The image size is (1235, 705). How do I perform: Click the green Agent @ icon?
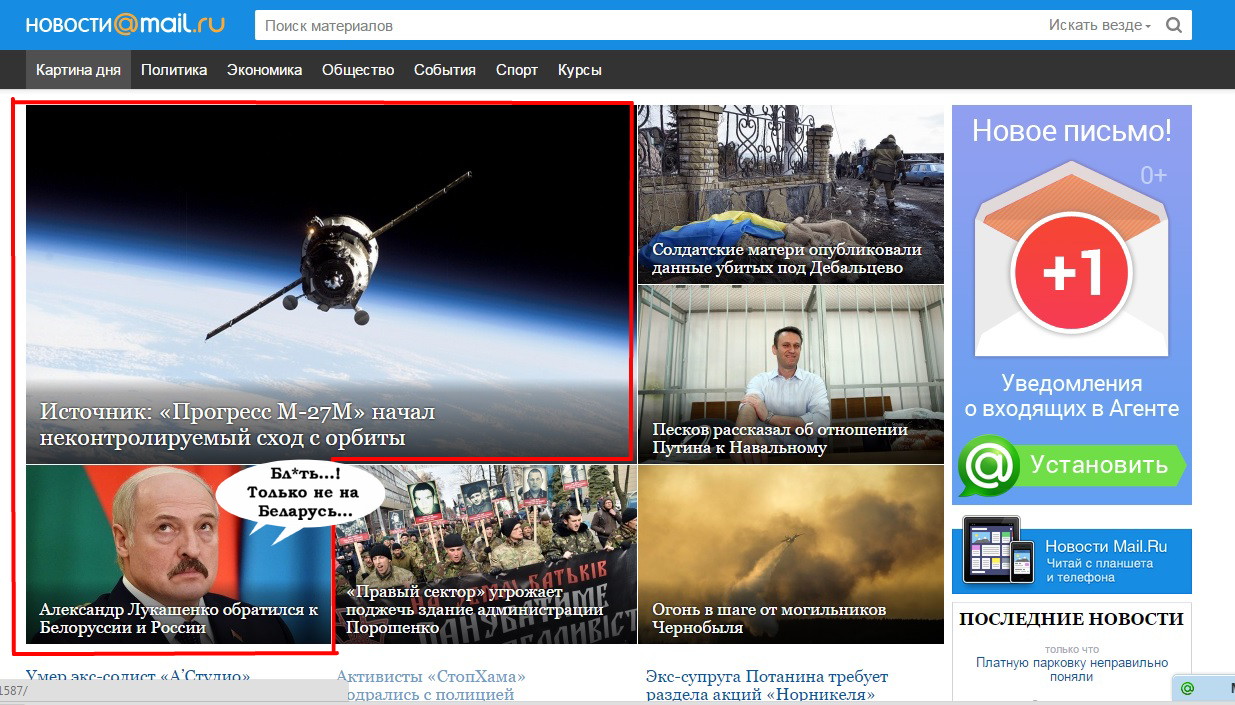[x=989, y=465]
